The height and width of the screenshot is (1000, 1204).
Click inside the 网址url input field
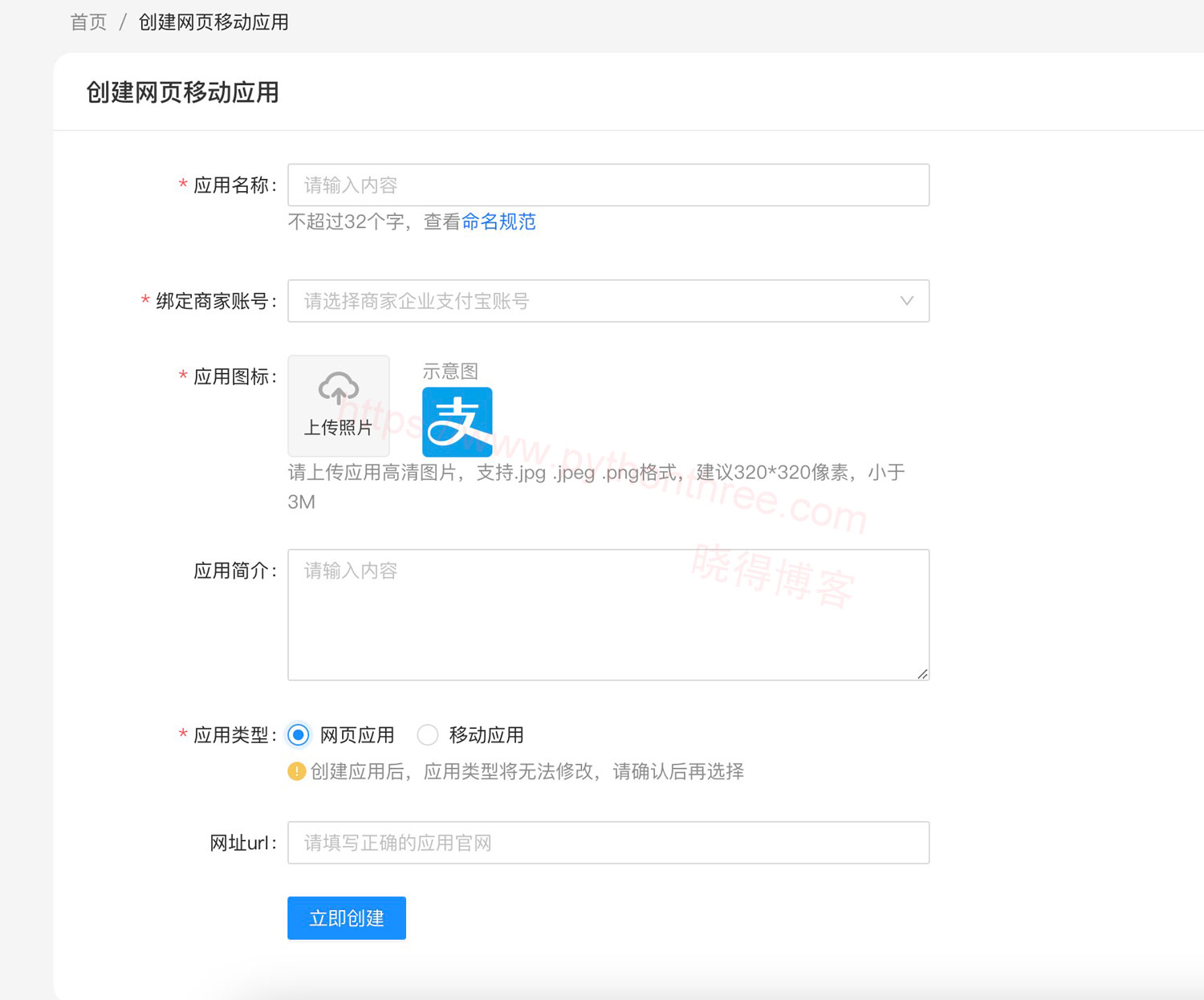click(x=608, y=843)
